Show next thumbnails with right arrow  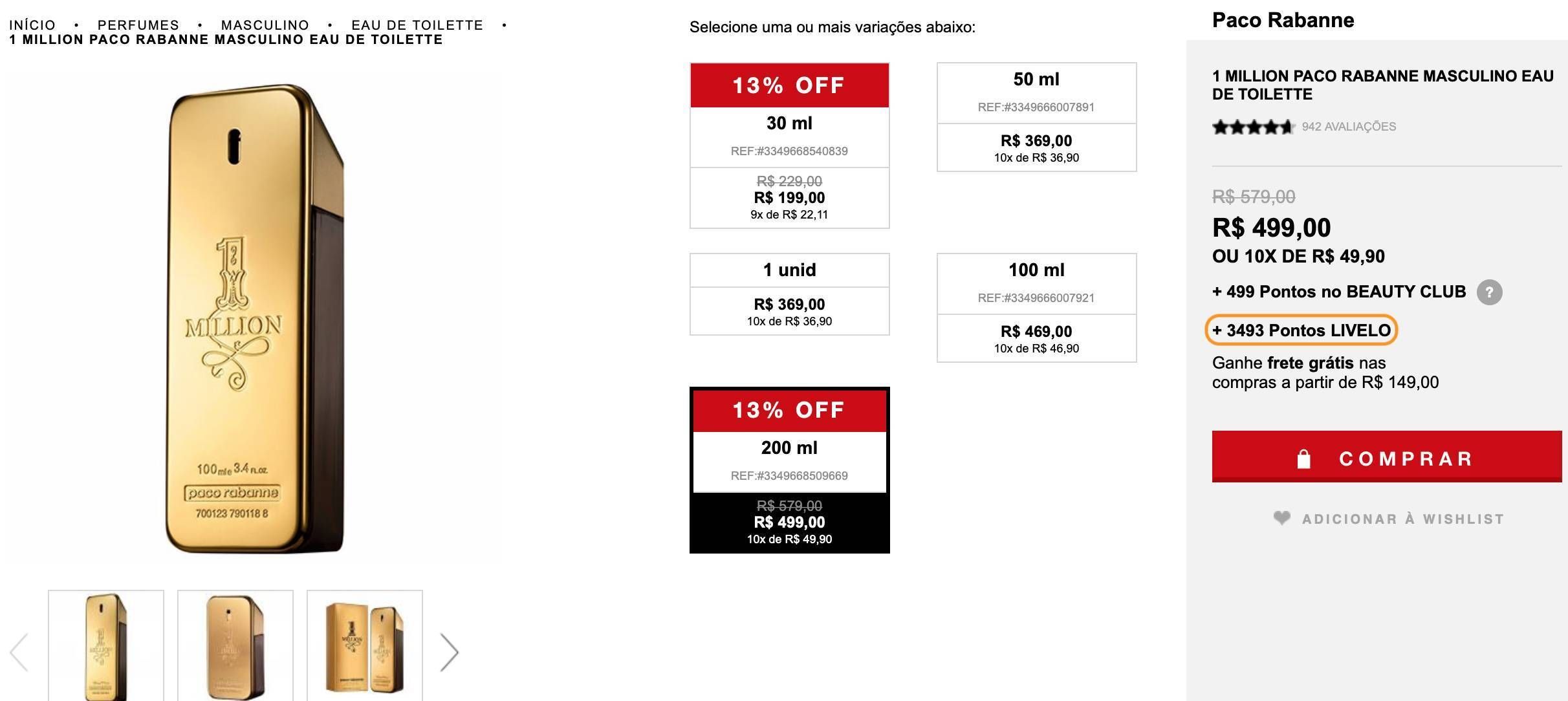pyautogui.click(x=449, y=652)
